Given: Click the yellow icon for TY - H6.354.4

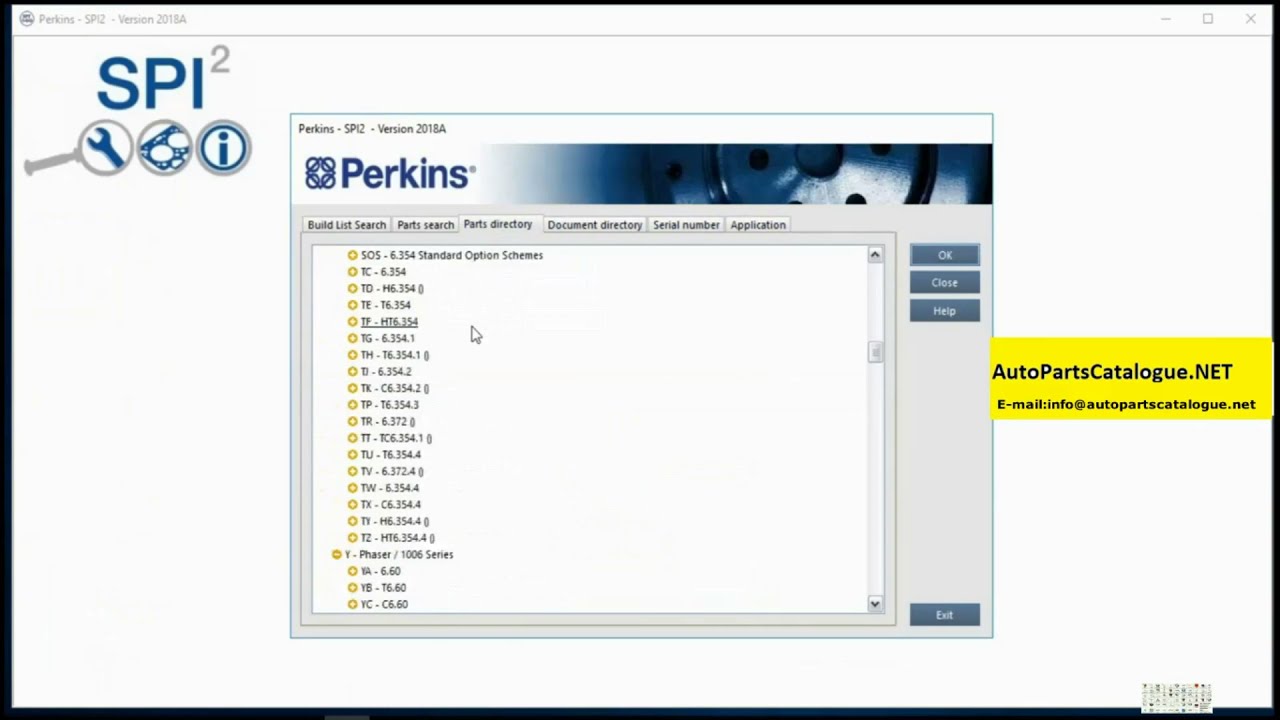Looking at the screenshot, I should pos(352,521).
